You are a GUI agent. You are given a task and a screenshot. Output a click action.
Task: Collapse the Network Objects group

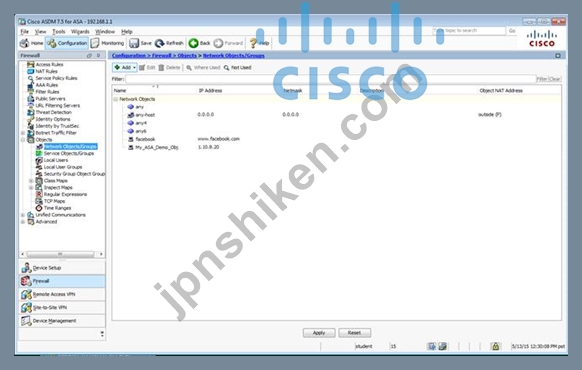coord(115,99)
